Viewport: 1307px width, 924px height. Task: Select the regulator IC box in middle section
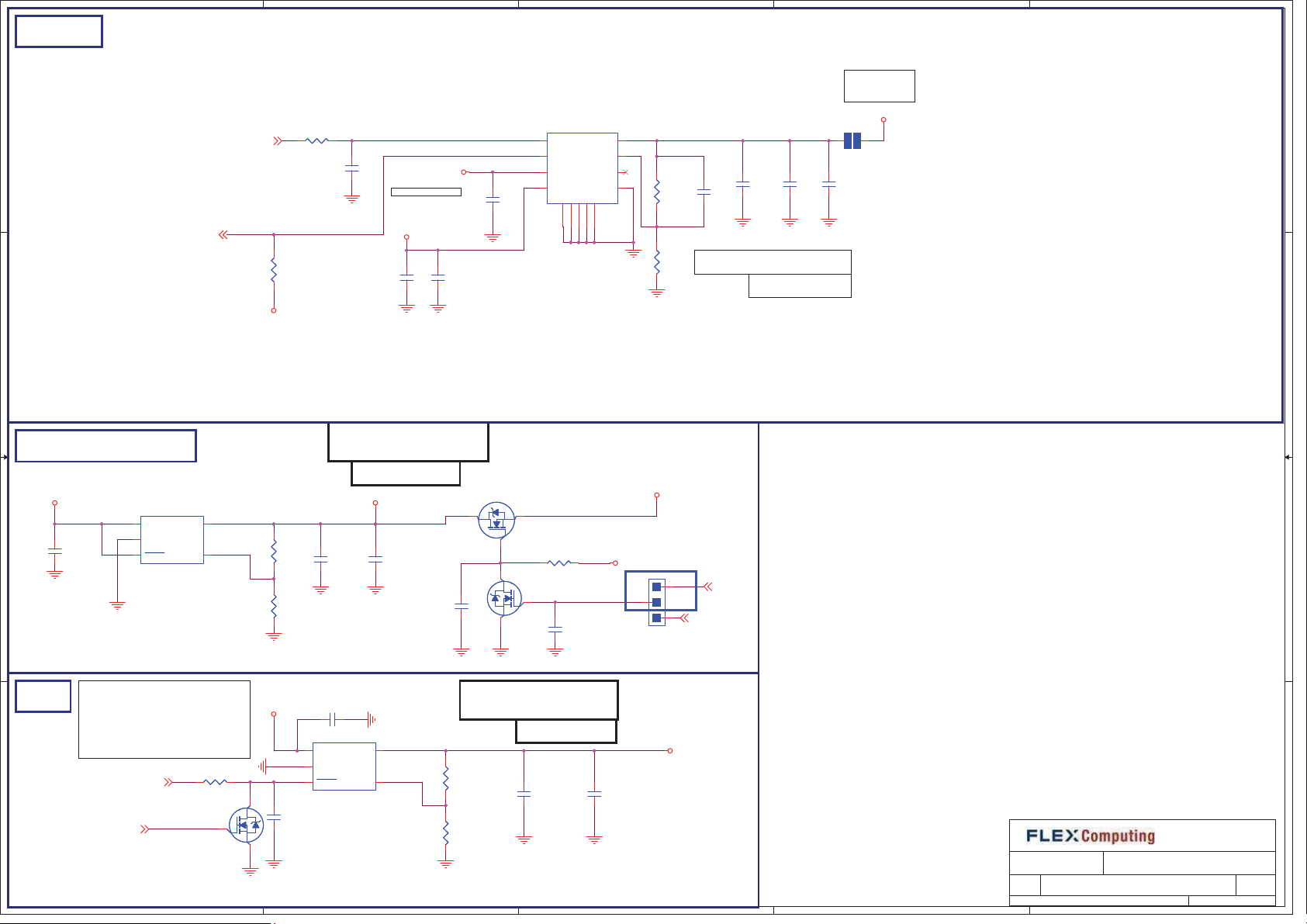pyautogui.click(x=172, y=540)
